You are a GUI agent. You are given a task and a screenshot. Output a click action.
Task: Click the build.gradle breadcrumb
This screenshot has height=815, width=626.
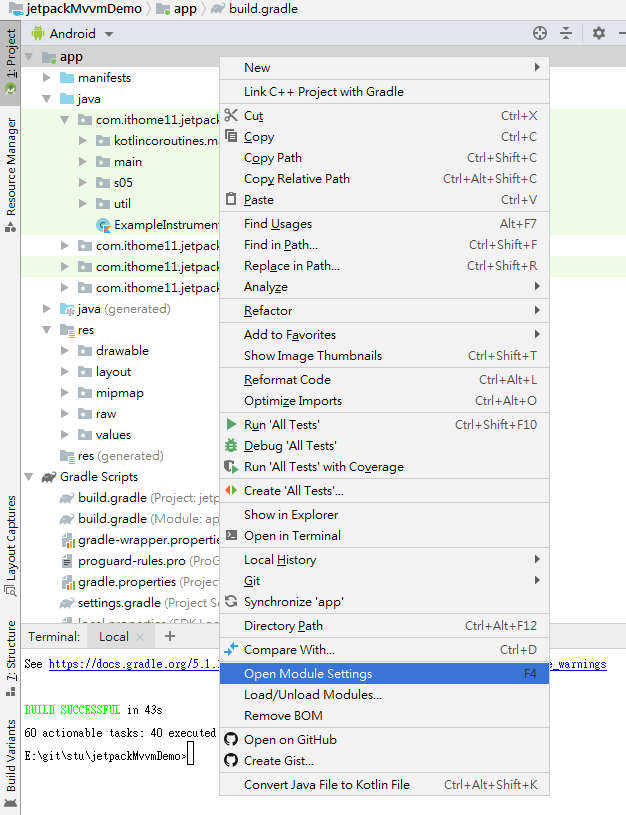tap(255, 9)
